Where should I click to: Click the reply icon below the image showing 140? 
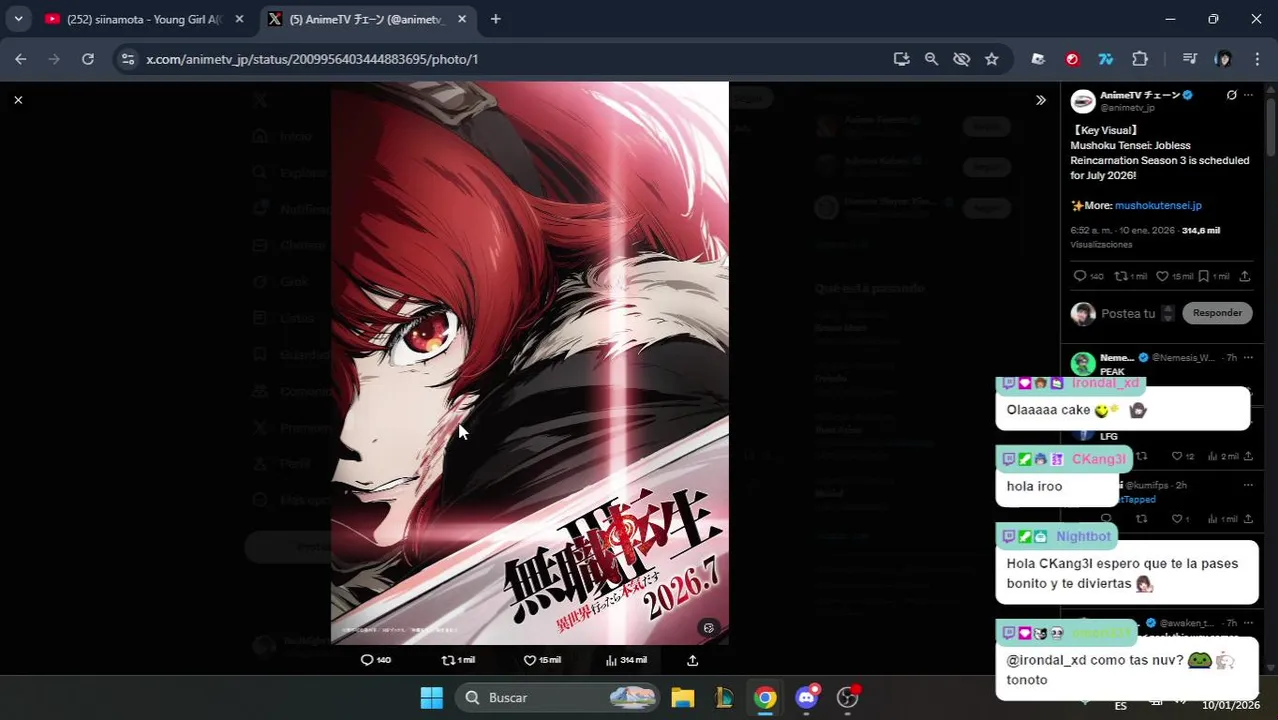tap(376, 660)
